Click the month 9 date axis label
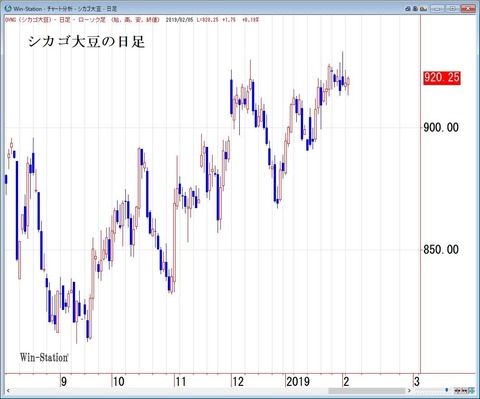This screenshot has width=480, height=399. pos(64,381)
